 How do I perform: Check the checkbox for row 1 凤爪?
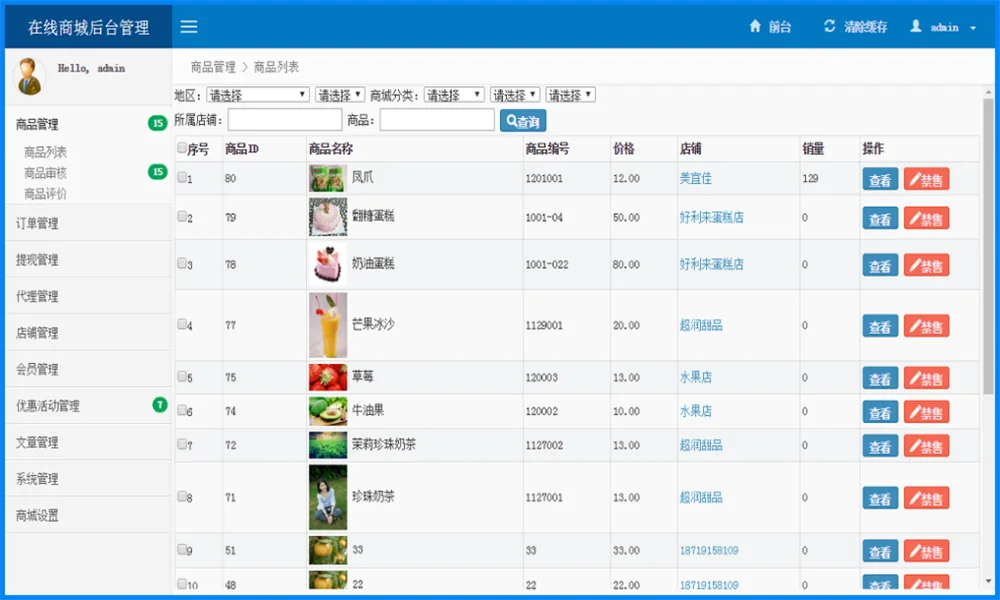182,177
